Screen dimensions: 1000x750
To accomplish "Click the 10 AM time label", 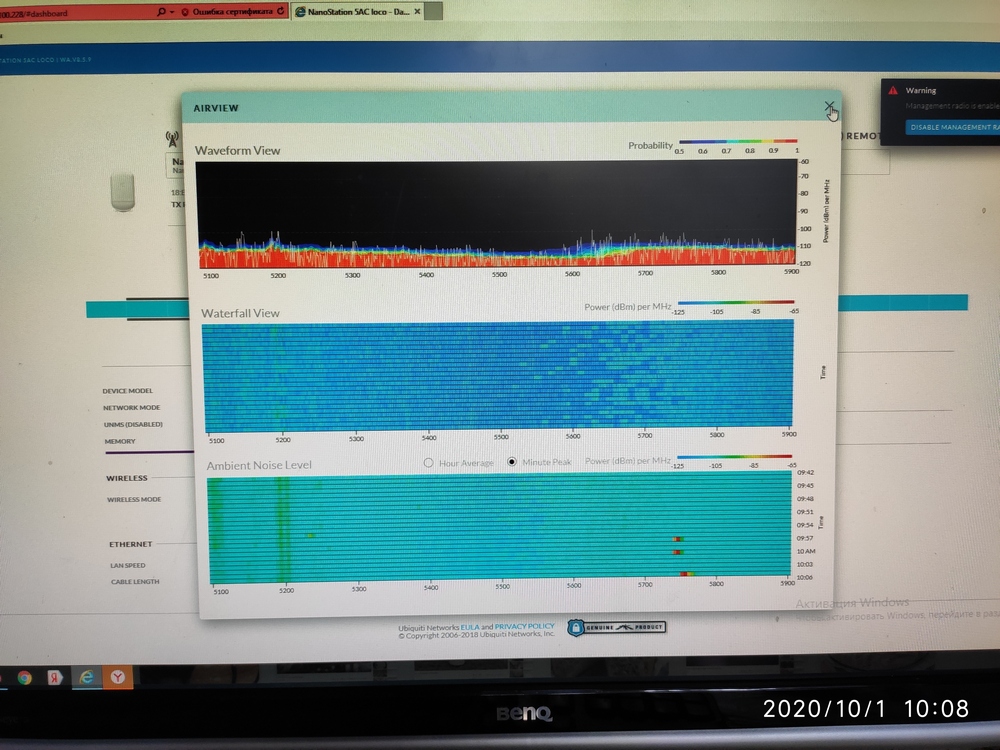I will pyautogui.click(x=805, y=551).
